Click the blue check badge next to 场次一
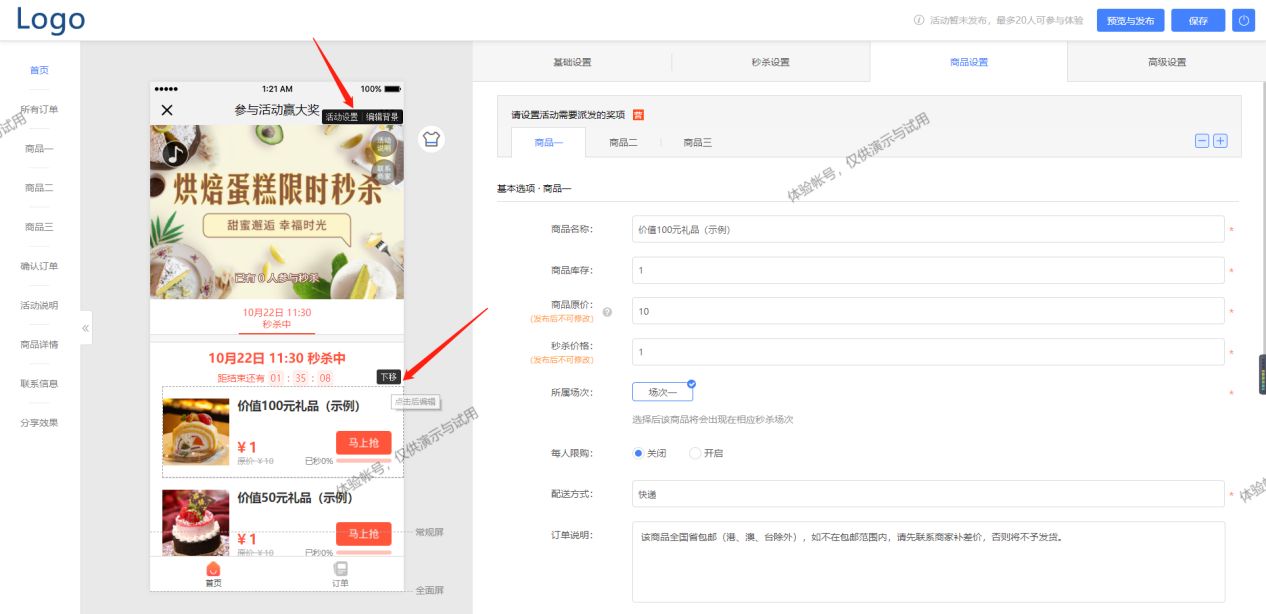This screenshot has height=614, width=1266. coord(689,383)
